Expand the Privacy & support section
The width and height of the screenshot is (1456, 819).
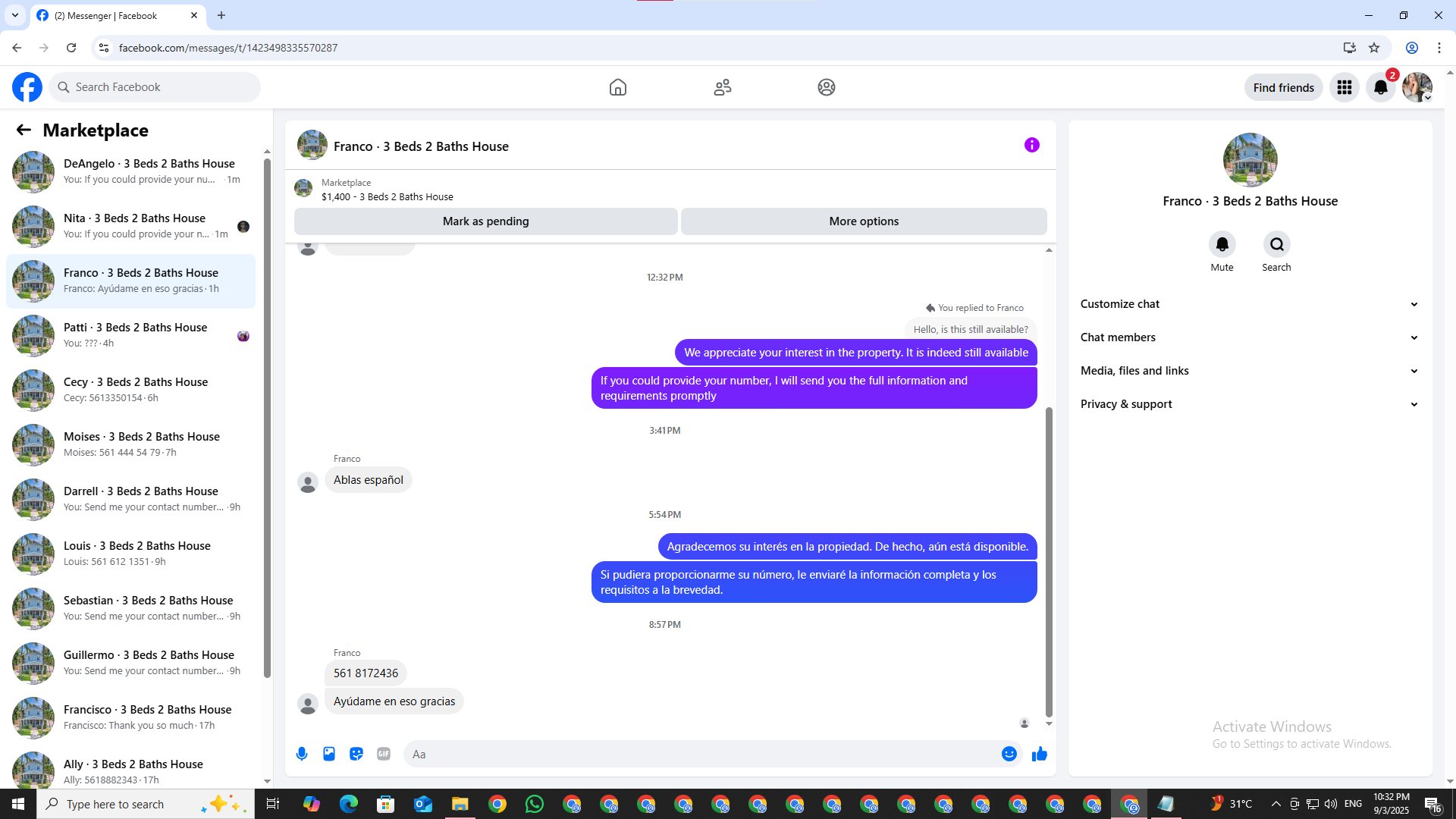[x=1250, y=404]
